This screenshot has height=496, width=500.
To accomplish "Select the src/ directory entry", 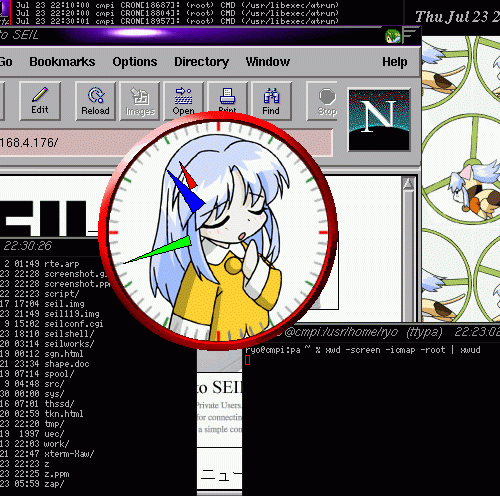I will pyautogui.click(x=54, y=384).
